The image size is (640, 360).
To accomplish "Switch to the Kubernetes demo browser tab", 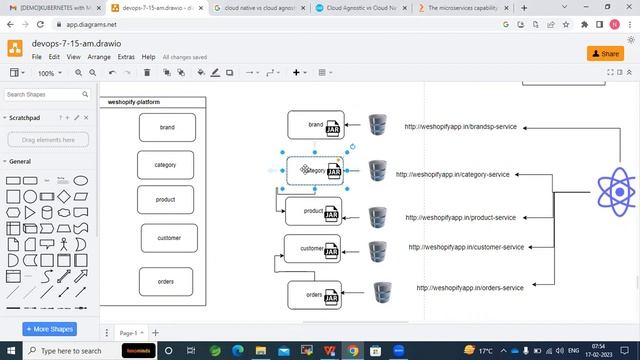I will 56,8.
